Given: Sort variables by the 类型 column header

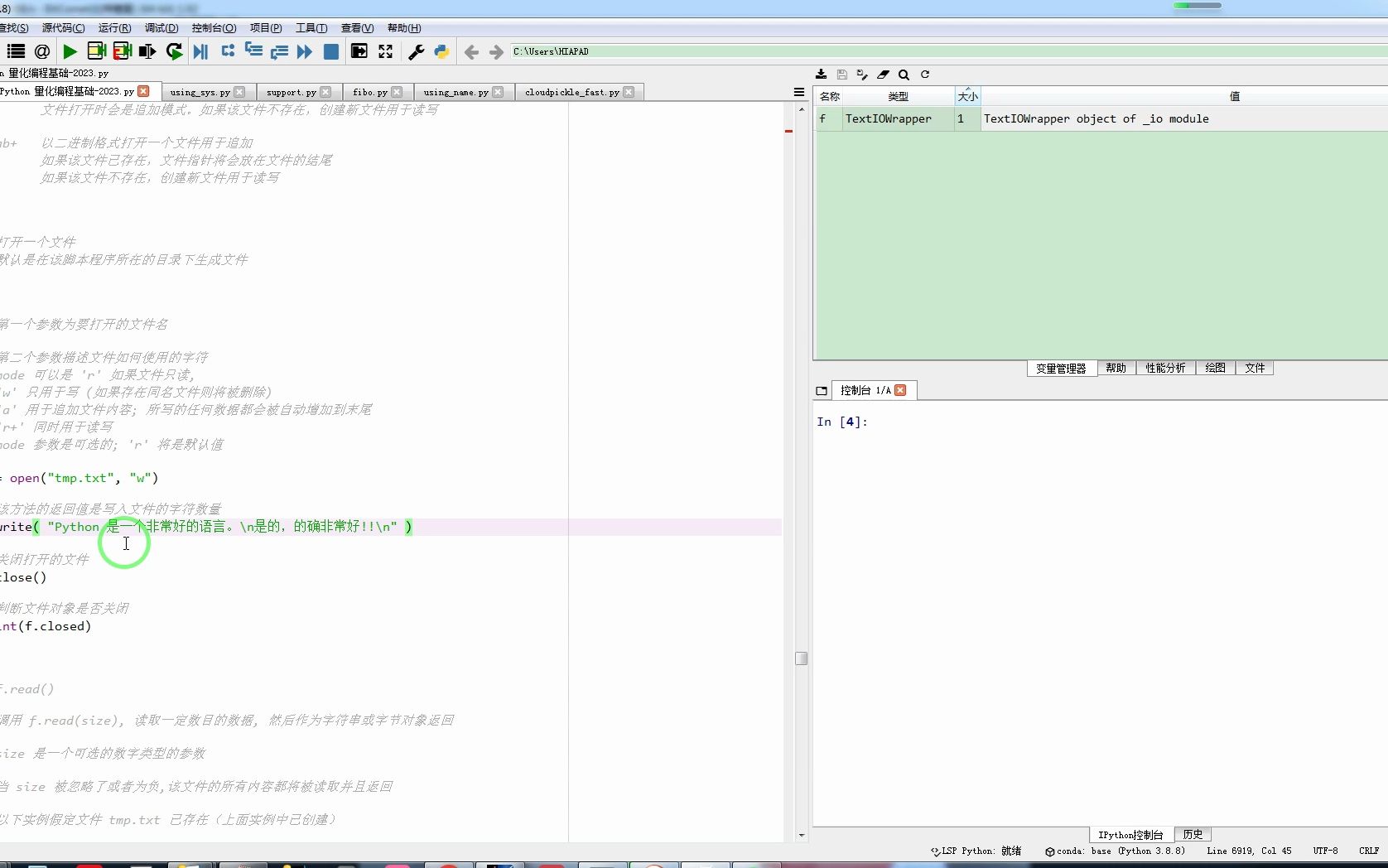Looking at the screenshot, I should 899,96.
